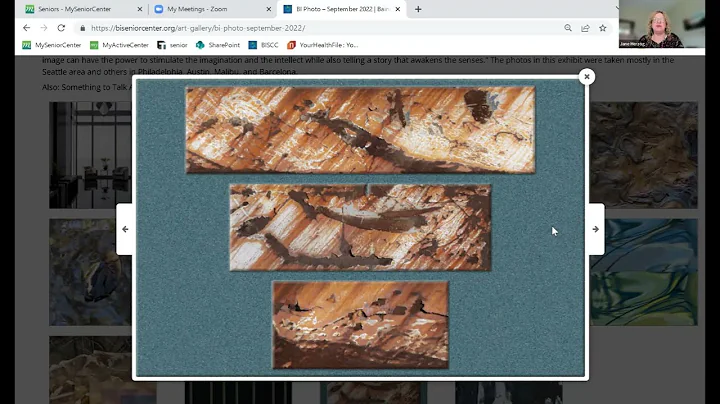Click the site lock icon

click(83, 28)
